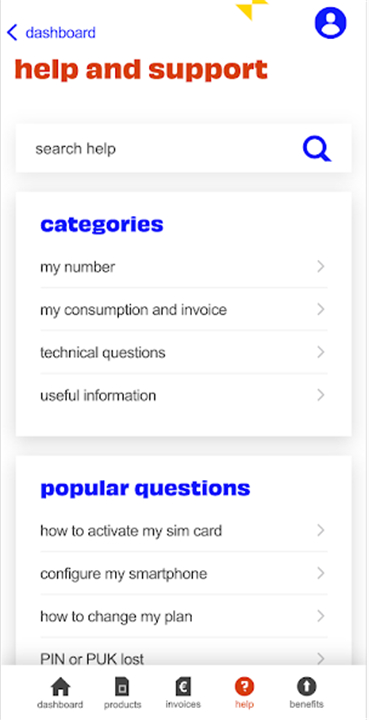The width and height of the screenshot is (369, 720).
Task: Open the useful information chevron
Action: click(x=321, y=395)
